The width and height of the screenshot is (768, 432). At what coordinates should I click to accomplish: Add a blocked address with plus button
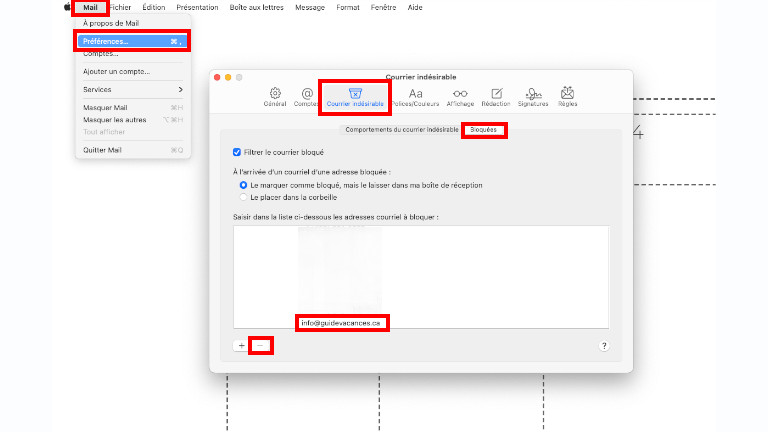pyautogui.click(x=241, y=346)
